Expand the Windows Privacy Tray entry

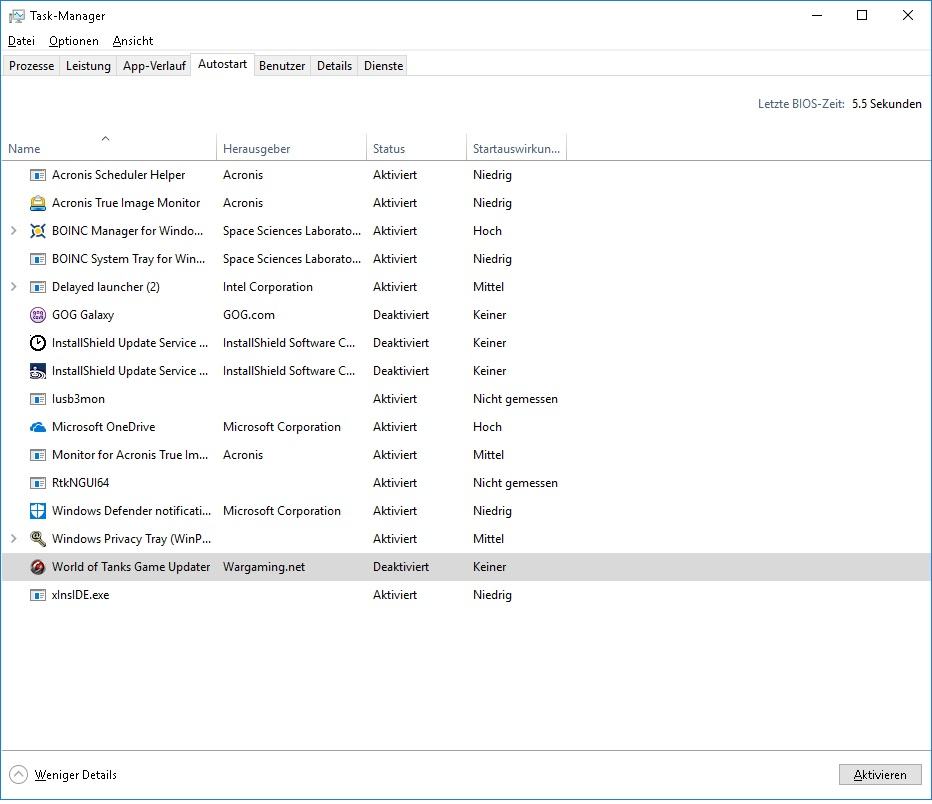(x=14, y=538)
